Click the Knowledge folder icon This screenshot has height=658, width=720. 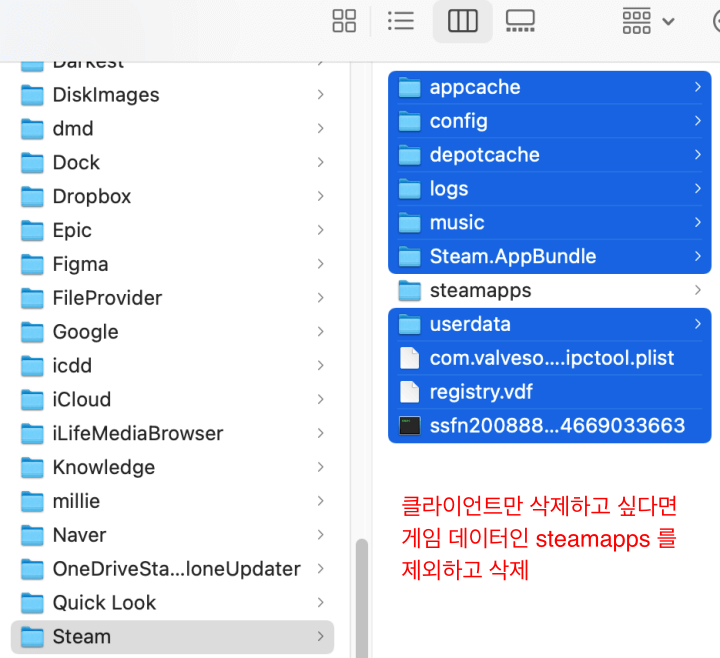pyautogui.click(x=32, y=467)
